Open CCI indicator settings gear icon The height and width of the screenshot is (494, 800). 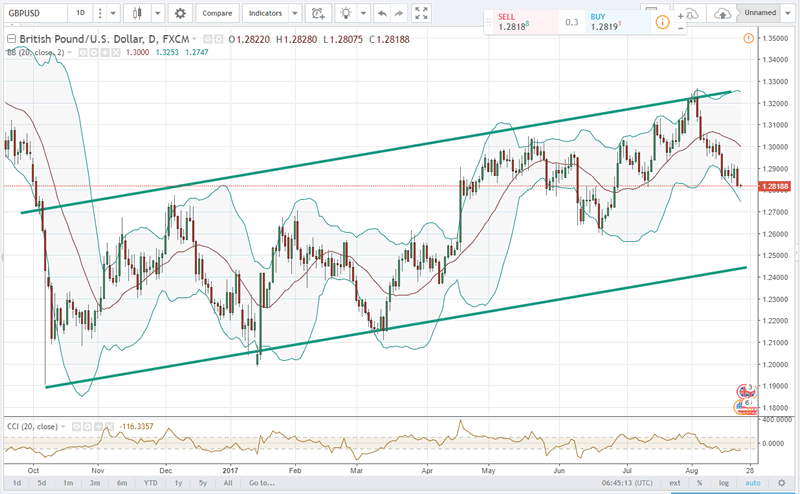87,427
